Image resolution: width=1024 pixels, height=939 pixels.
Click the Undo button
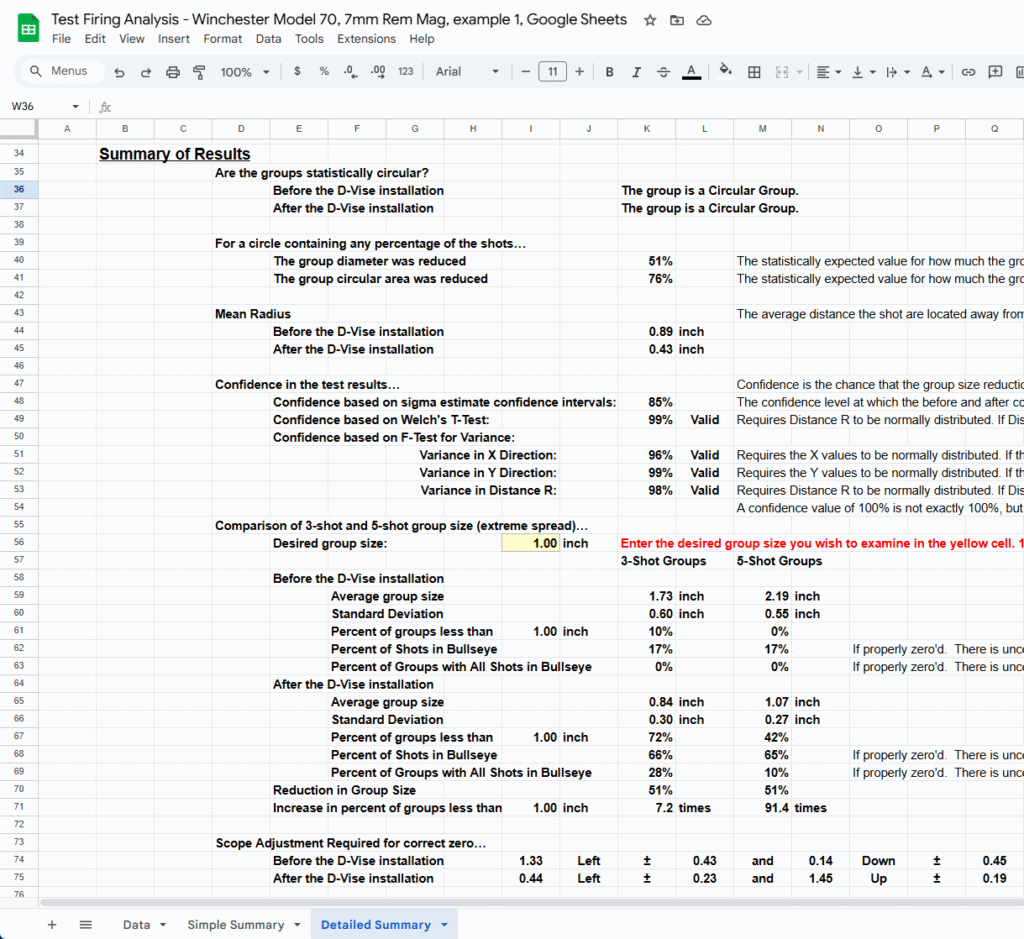click(x=120, y=72)
